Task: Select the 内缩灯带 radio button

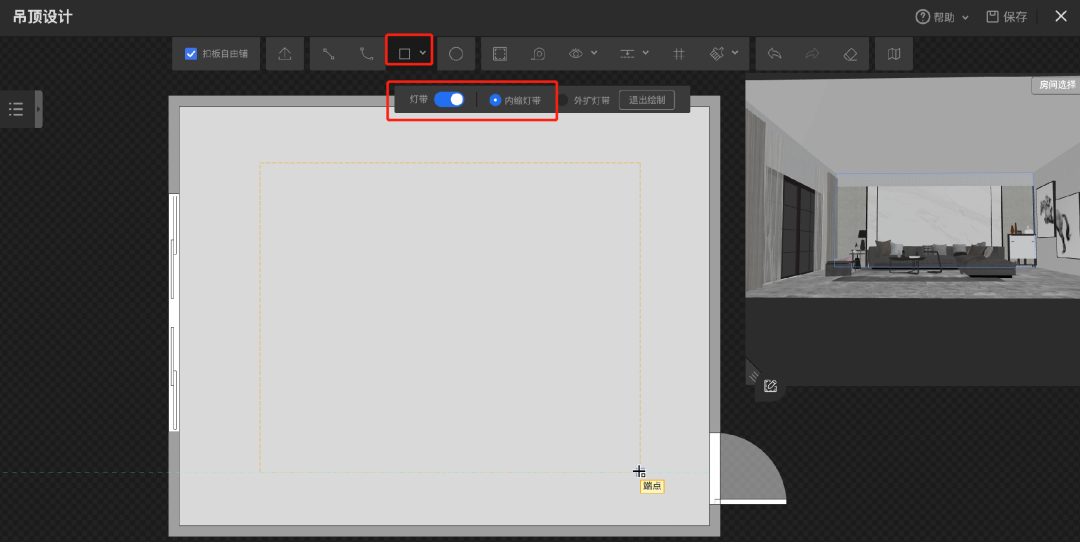Action: (495, 100)
